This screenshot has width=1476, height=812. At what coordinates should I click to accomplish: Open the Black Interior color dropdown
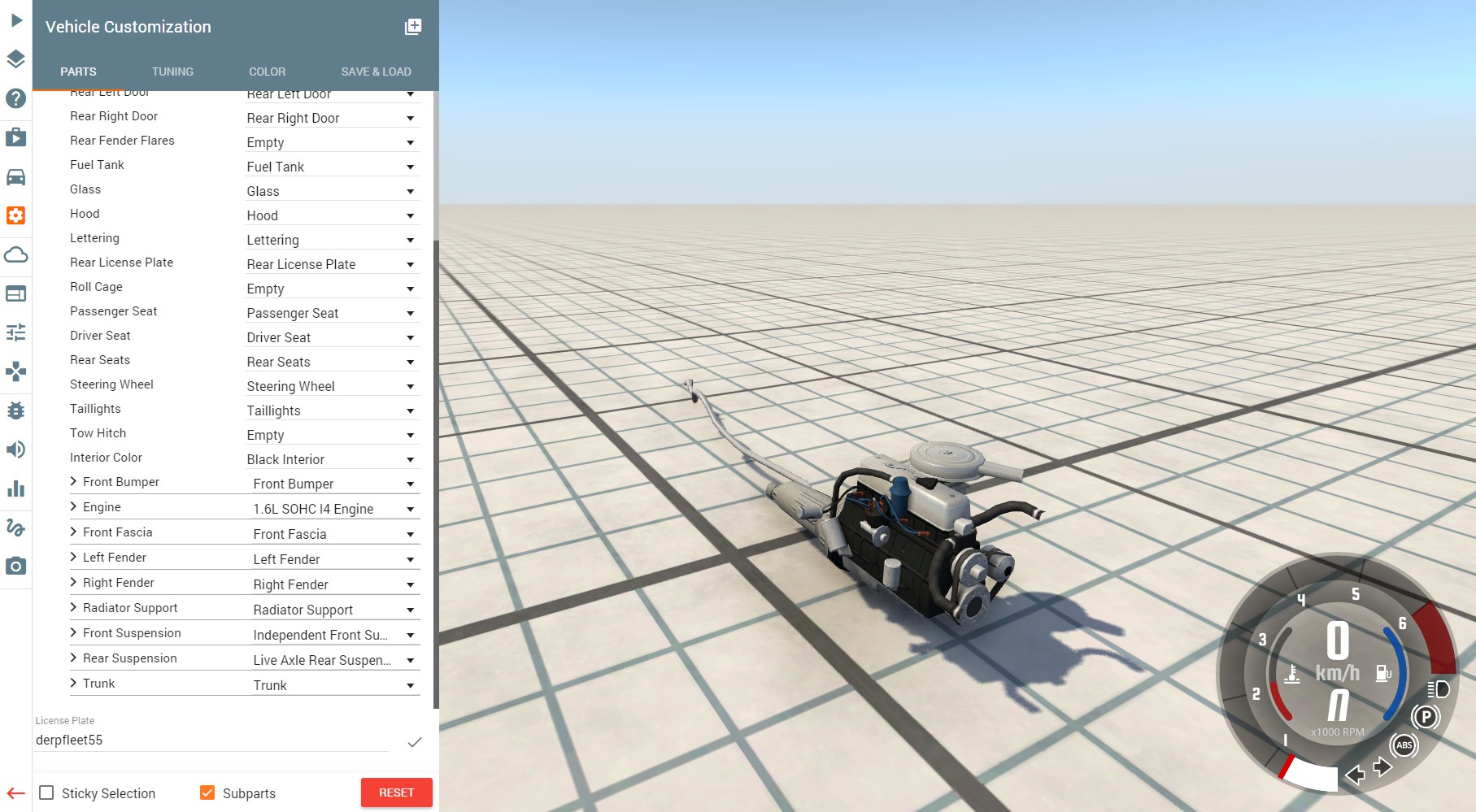332,459
